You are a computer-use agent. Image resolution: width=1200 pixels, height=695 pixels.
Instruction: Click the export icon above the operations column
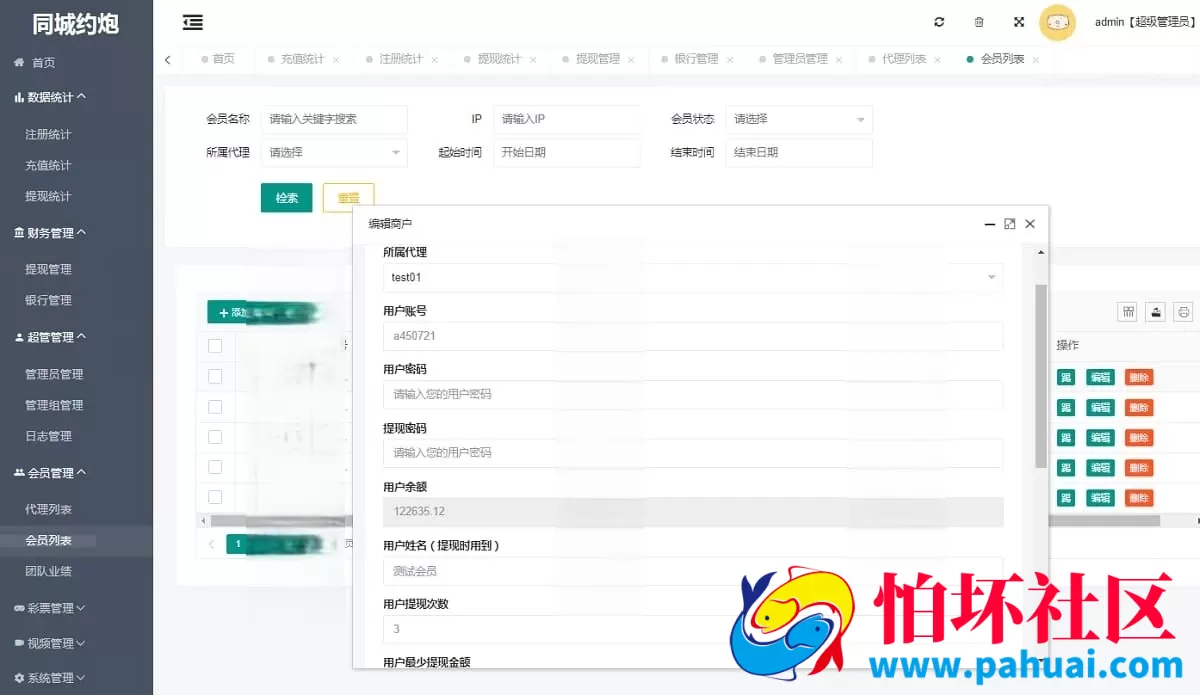tap(1155, 311)
